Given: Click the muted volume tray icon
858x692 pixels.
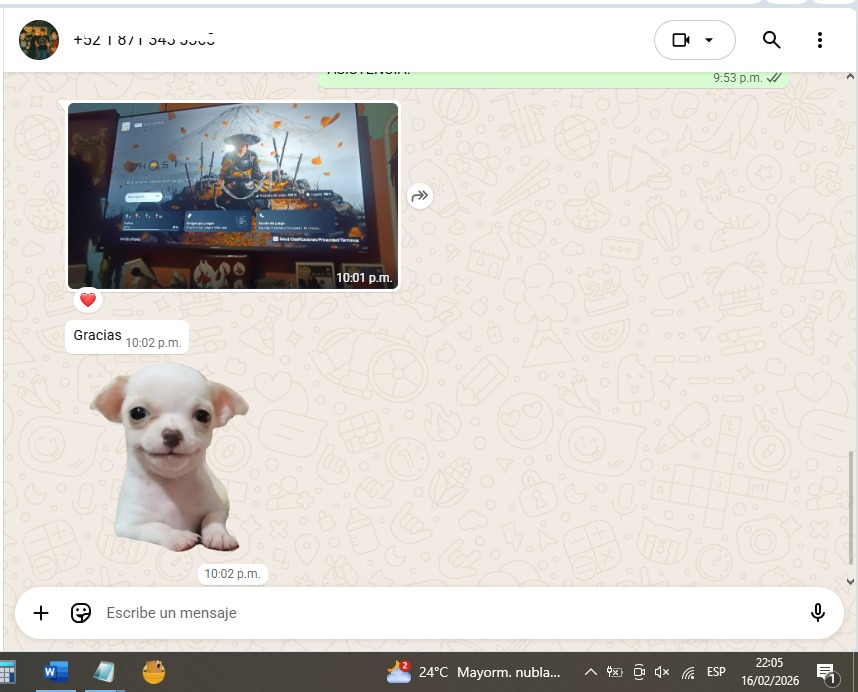Looking at the screenshot, I should tap(662, 672).
